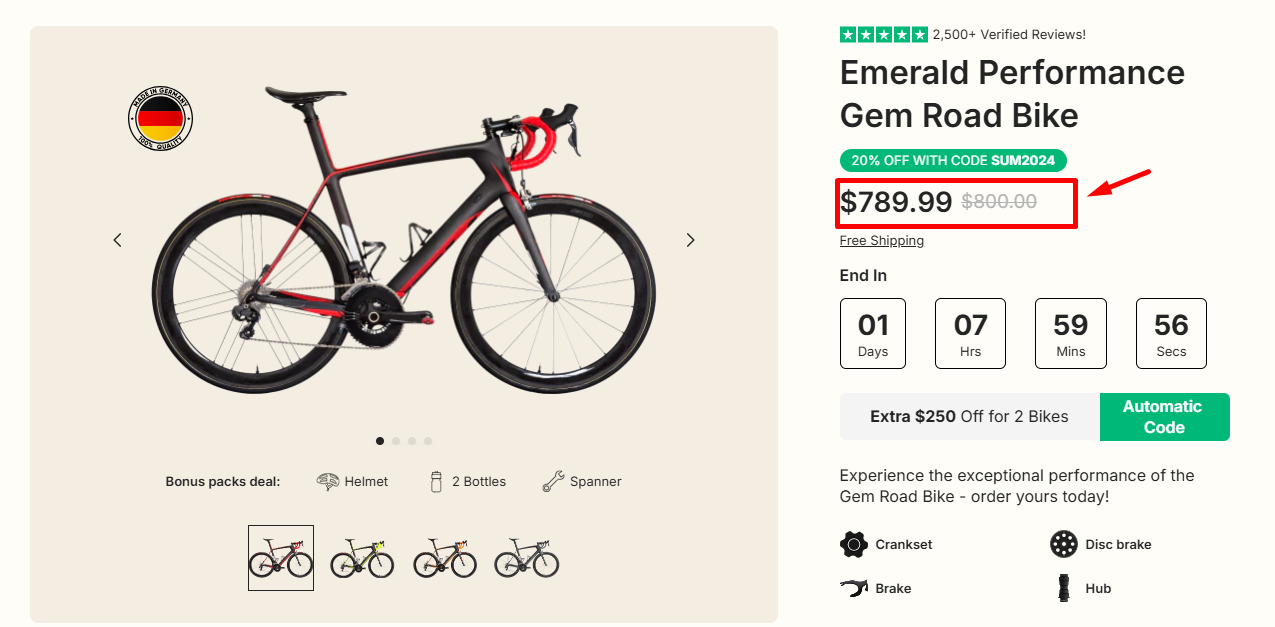The image size is (1275, 627).
Task: Go back using the left carousel arrow
Action: tap(117, 240)
